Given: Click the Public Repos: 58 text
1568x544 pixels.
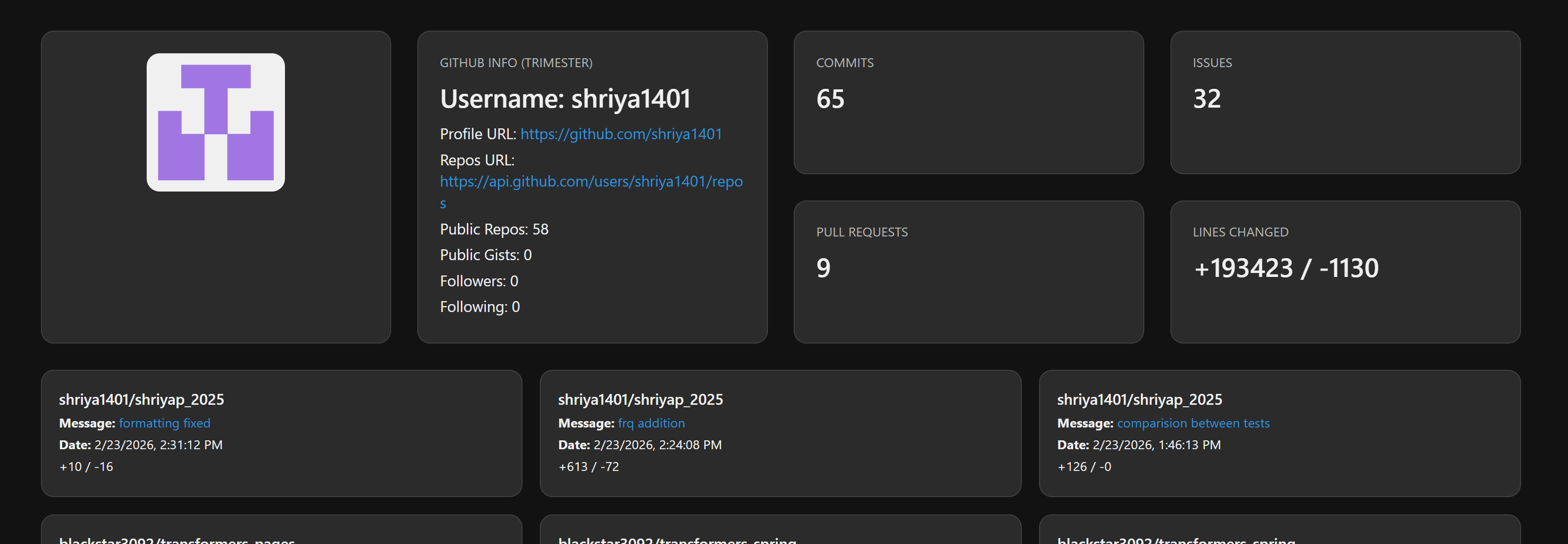Looking at the screenshot, I should tap(494, 230).
